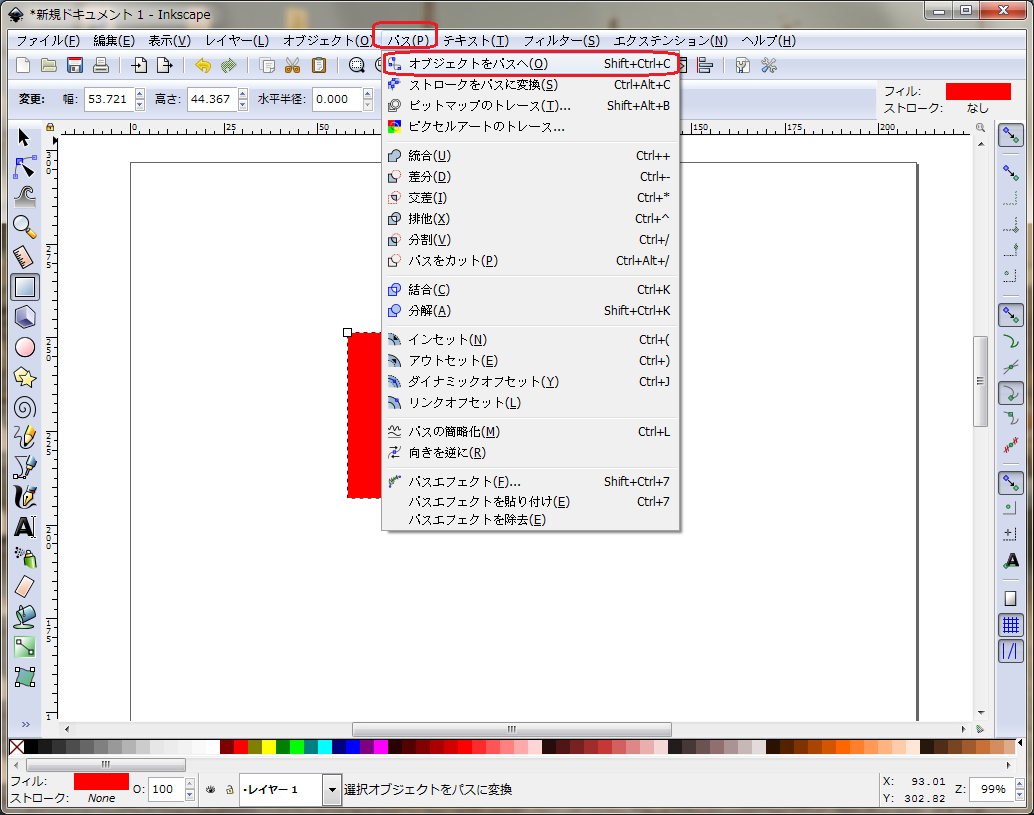This screenshot has height=815, width=1034.
Task: Open Inkscape preferences wrench icon
Action: [x=769, y=66]
